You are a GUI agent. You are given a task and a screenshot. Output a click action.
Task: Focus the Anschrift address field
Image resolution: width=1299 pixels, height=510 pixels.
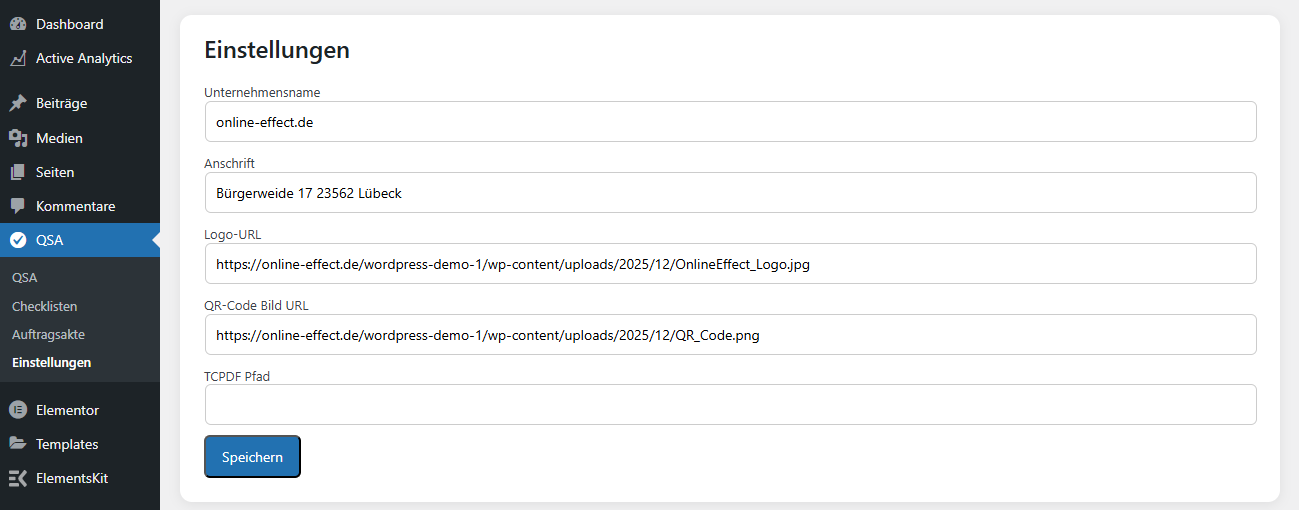click(x=730, y=193)
